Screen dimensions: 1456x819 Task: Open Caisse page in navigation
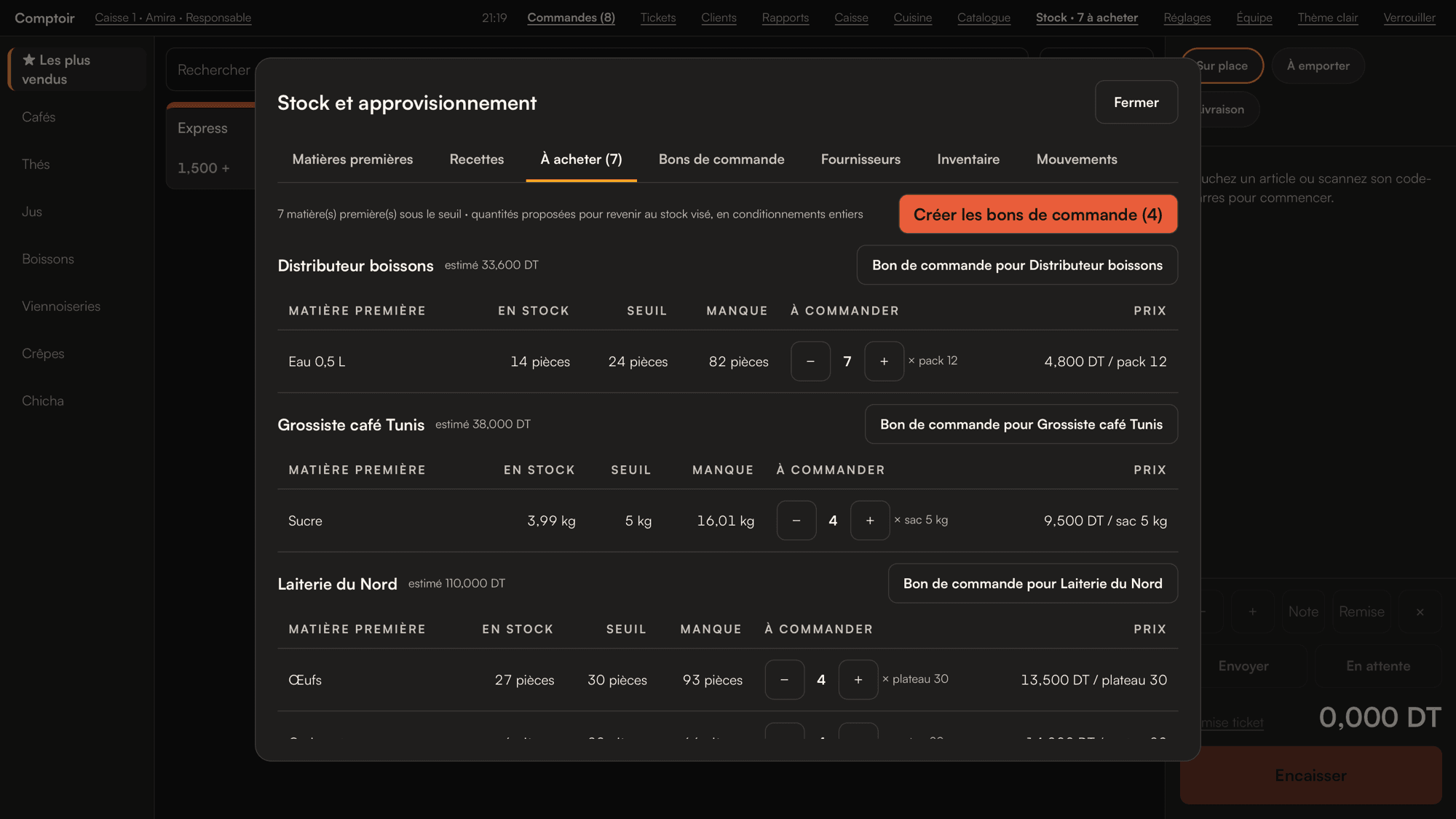click(851, 17)
